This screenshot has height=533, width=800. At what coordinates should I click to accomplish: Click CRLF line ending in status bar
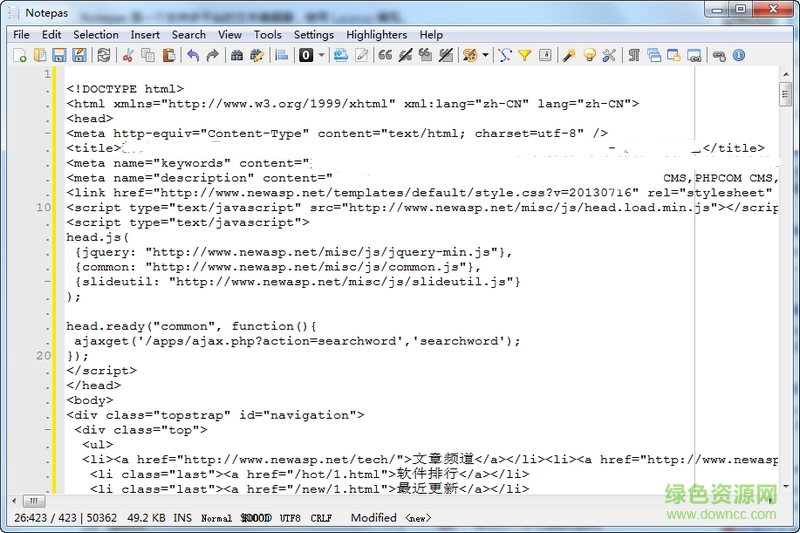(x=321, y=518)
